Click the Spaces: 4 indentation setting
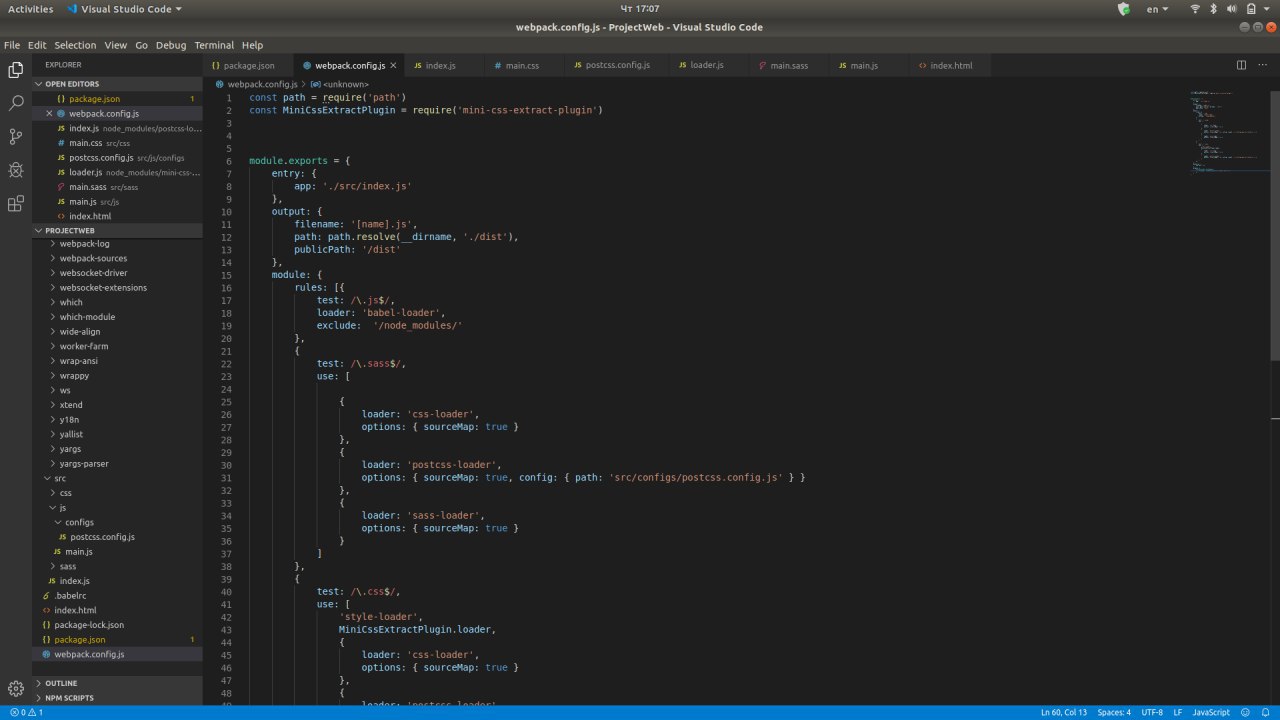The image size is (1280, 720). click(1114, 712)
